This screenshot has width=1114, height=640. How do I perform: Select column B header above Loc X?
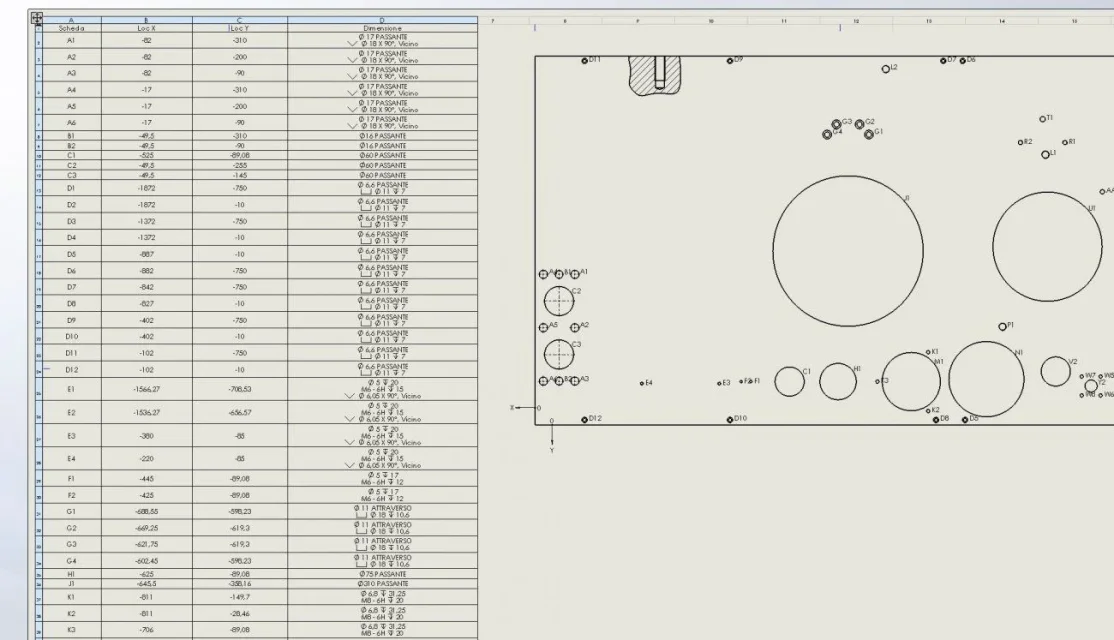pos(146,21)
